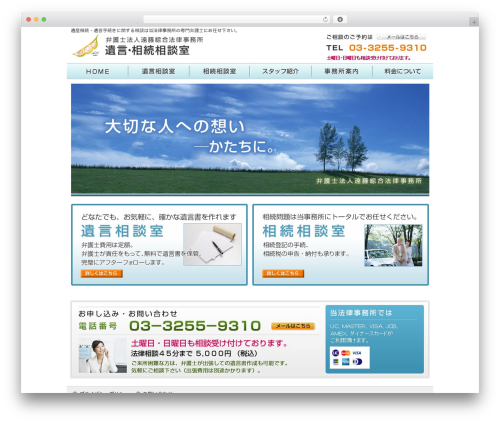The image size is (500, 423).
Task: Open the HOME menu item
Action: [98, 71]
